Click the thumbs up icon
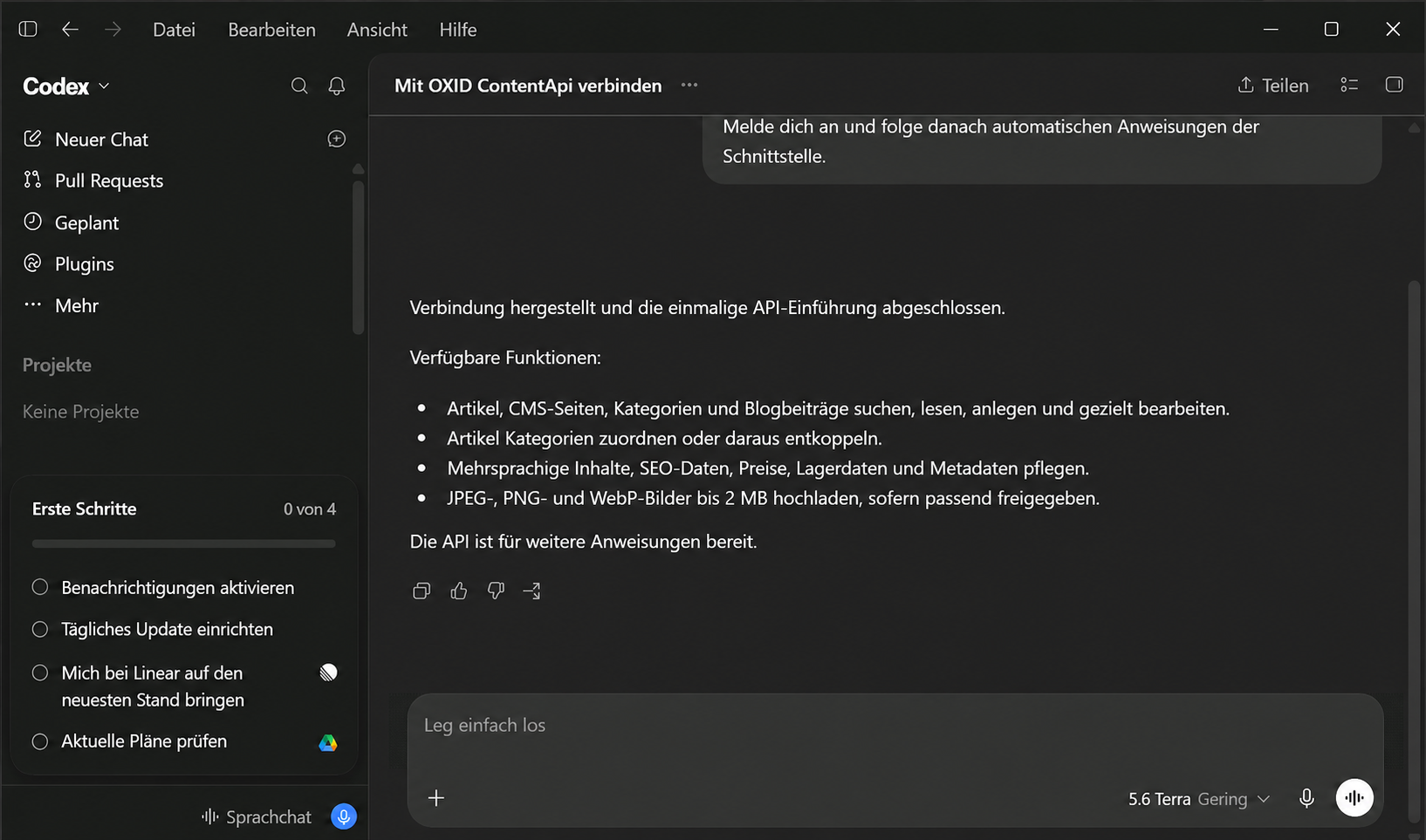Screen dimensions: 1426x840 tap(459, 591)
